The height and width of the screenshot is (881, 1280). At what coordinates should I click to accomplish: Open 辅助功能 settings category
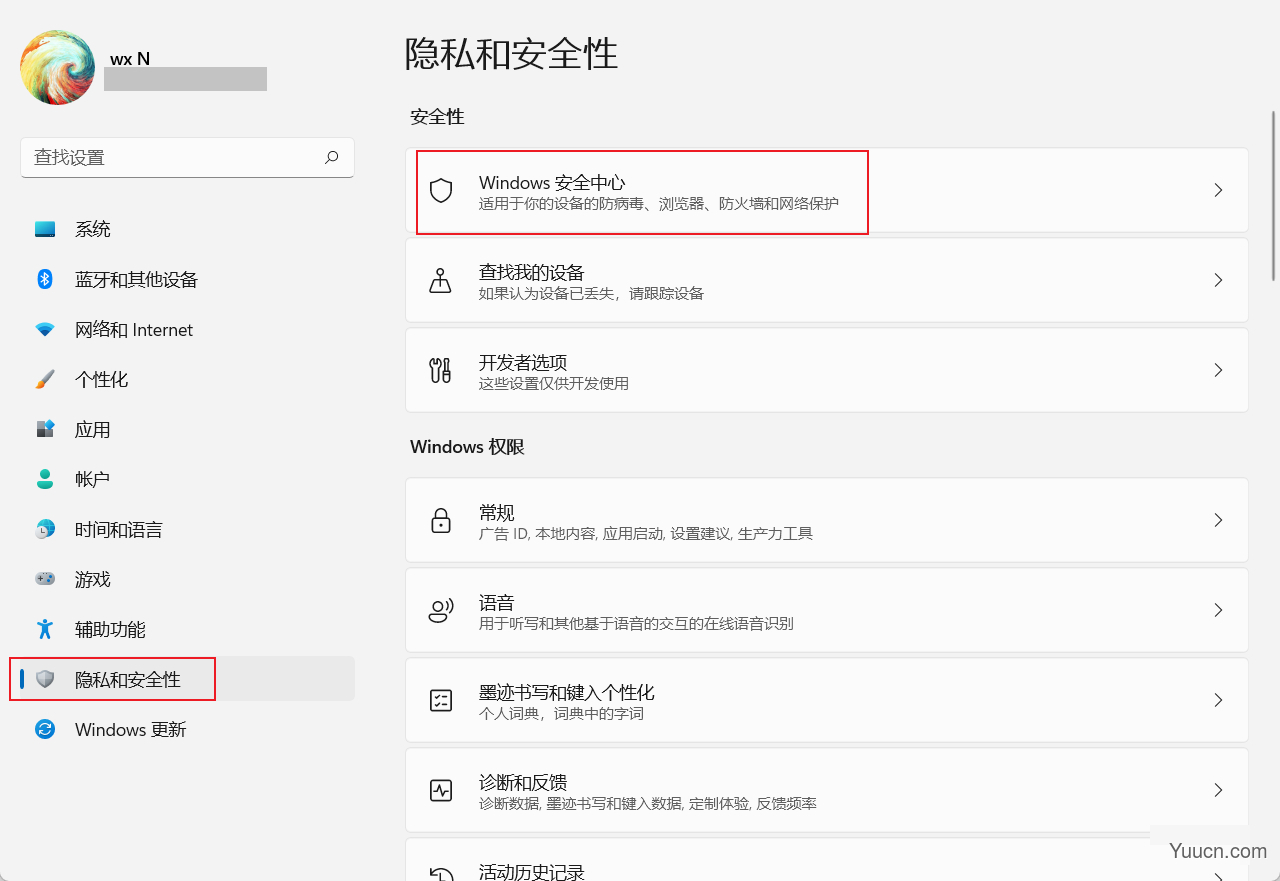click(x=187, y=629)
